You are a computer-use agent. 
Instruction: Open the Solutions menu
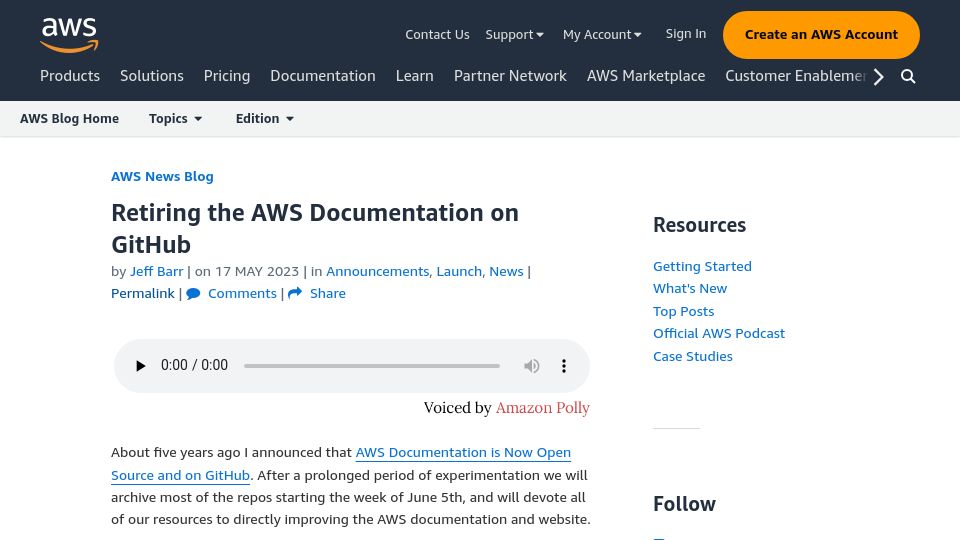click(152, 76)
